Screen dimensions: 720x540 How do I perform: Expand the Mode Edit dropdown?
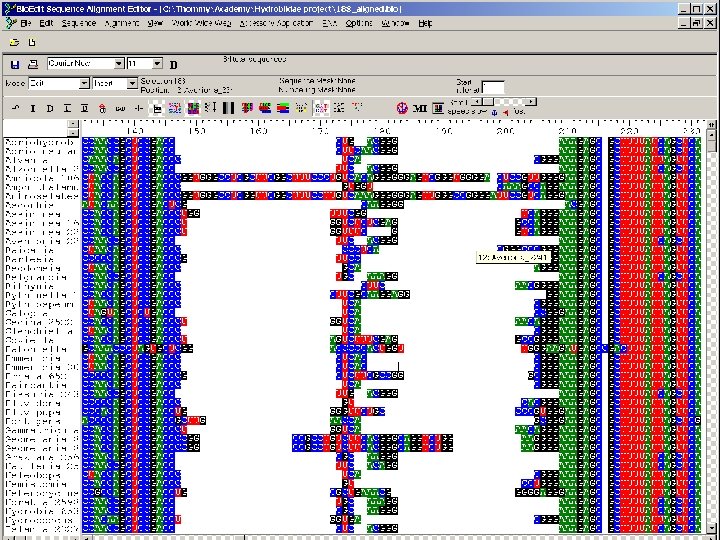pyautogui.click(x=84, y=84)
